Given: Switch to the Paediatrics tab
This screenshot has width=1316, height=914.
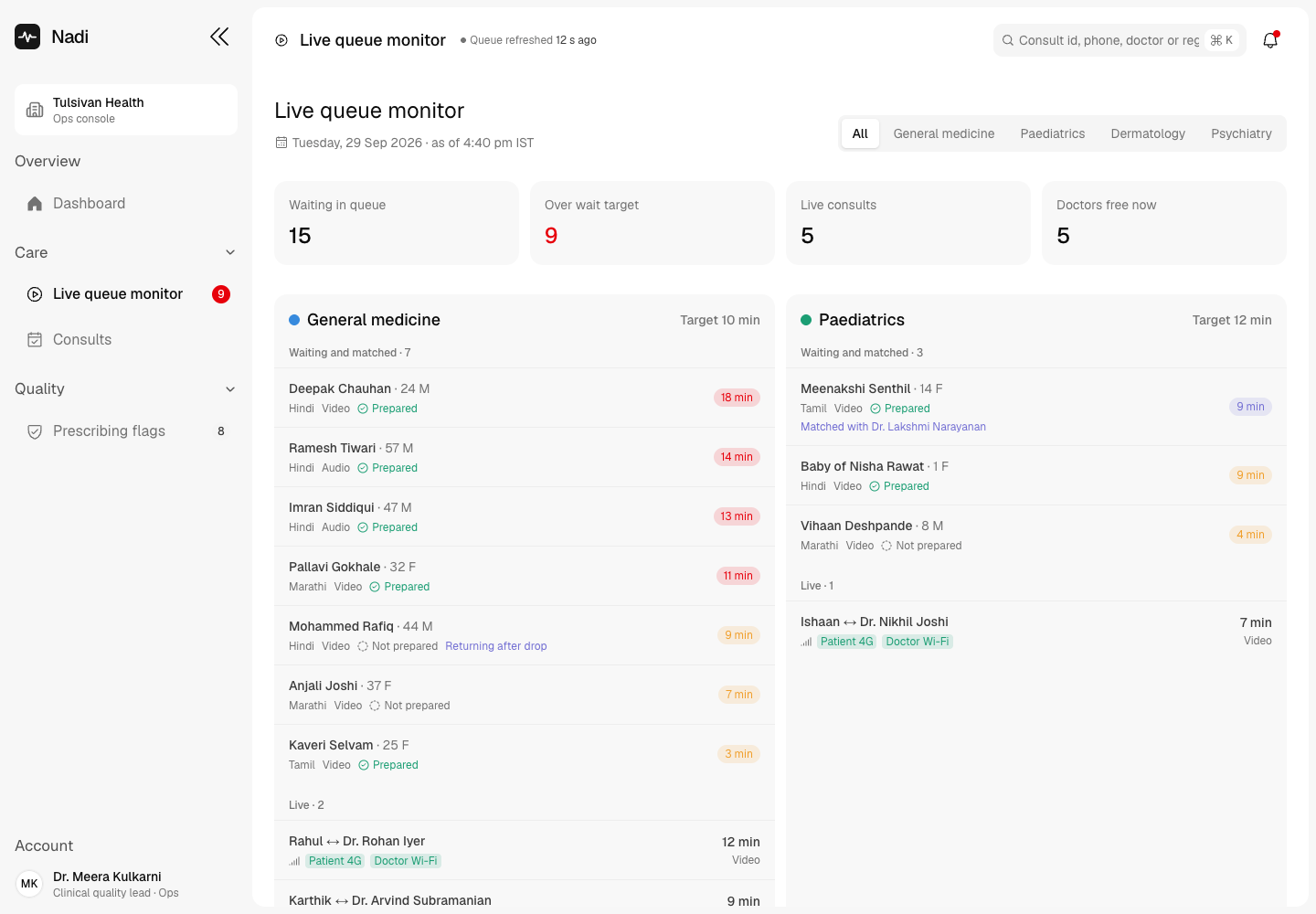Looking at the screenshot, I should point(1053,133).
